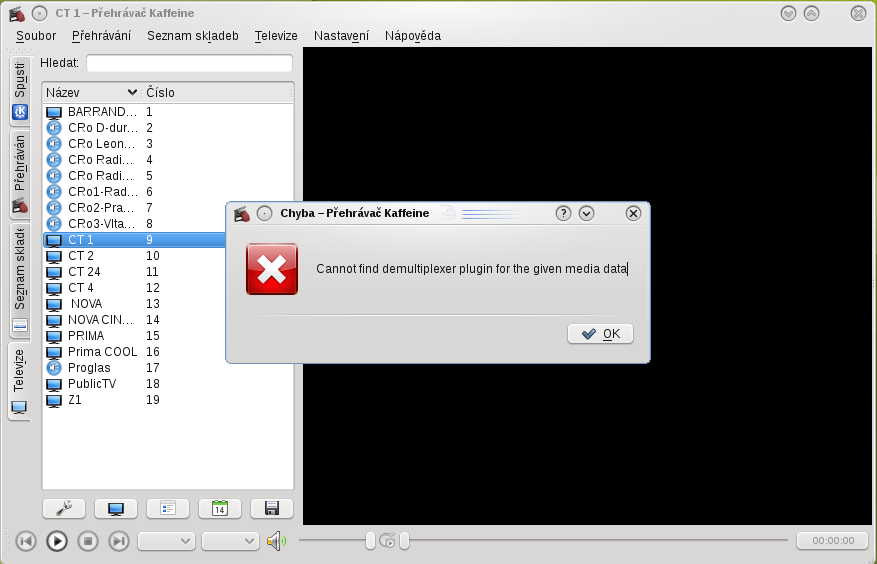This screenshot has width=877, height=564.
Task: Select the NOVA channel
Action: point(134,304)
